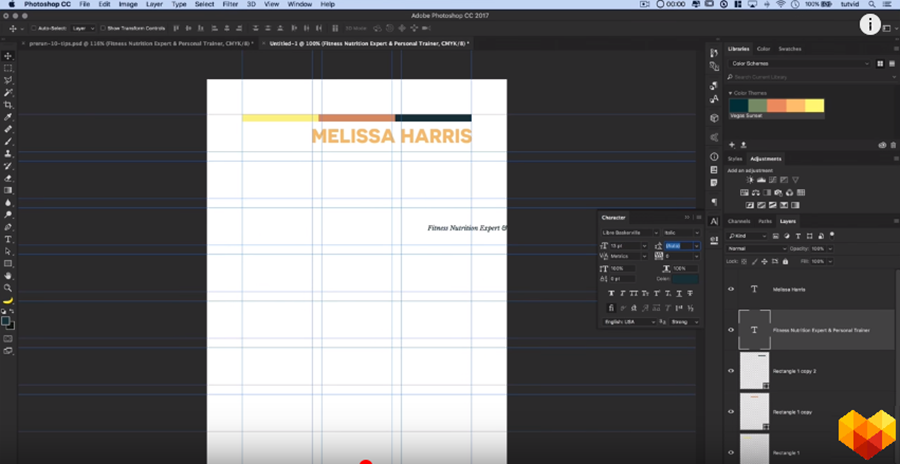The image size is (900, 464).
Task: Pick the Crop tool
Action: (x=8, y=105)
